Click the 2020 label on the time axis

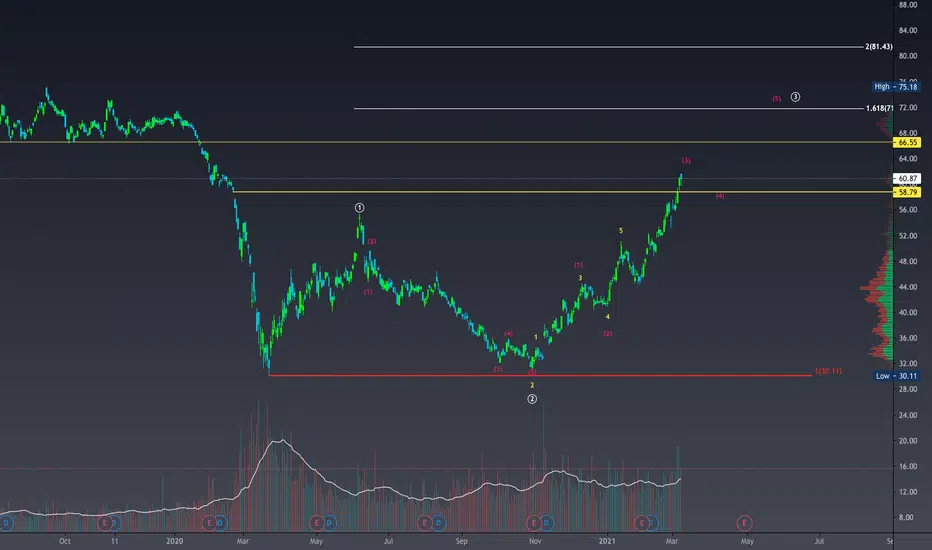[x=174, y=541]
